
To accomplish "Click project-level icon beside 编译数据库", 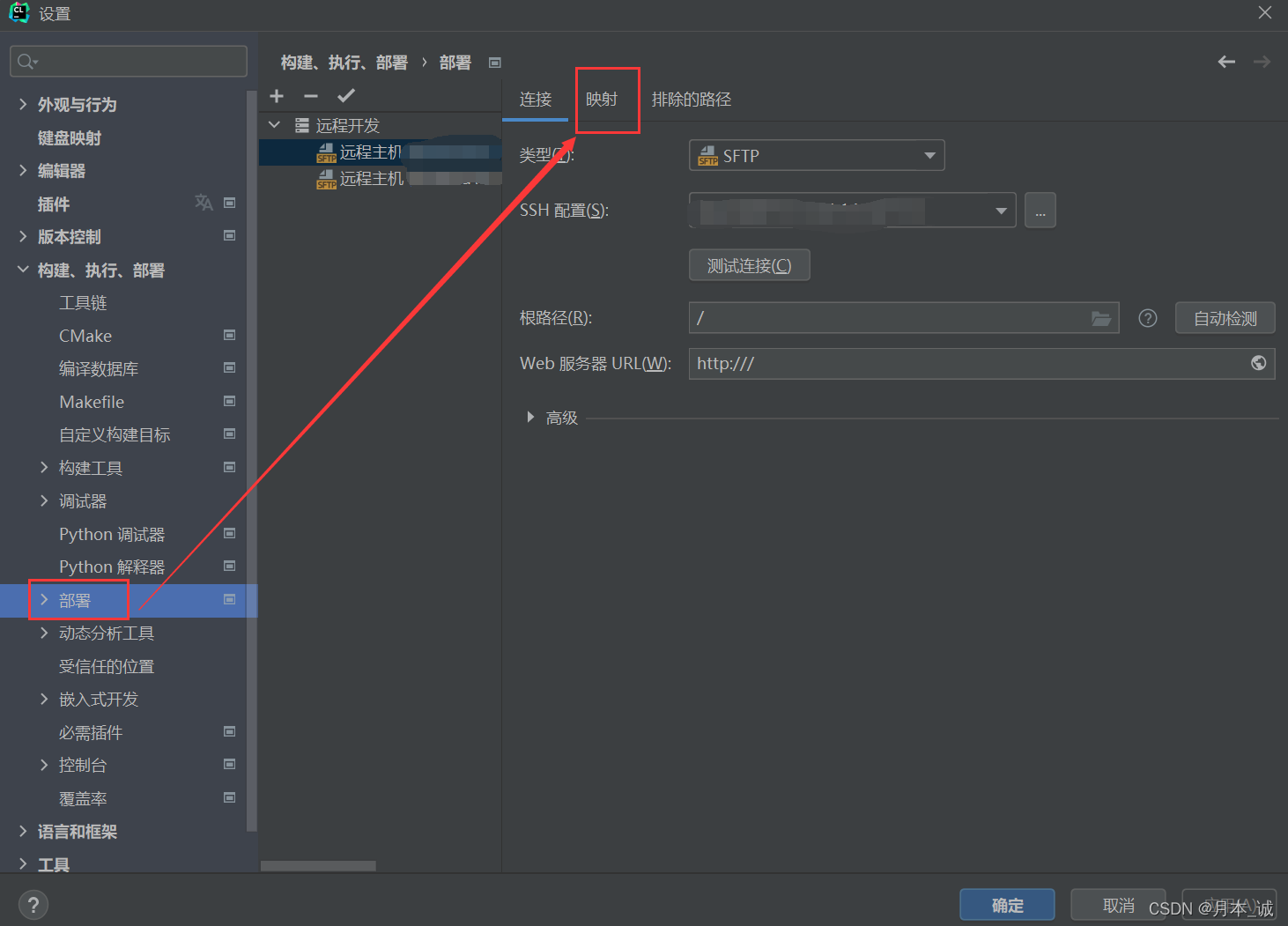I will (x=230, y=367).
